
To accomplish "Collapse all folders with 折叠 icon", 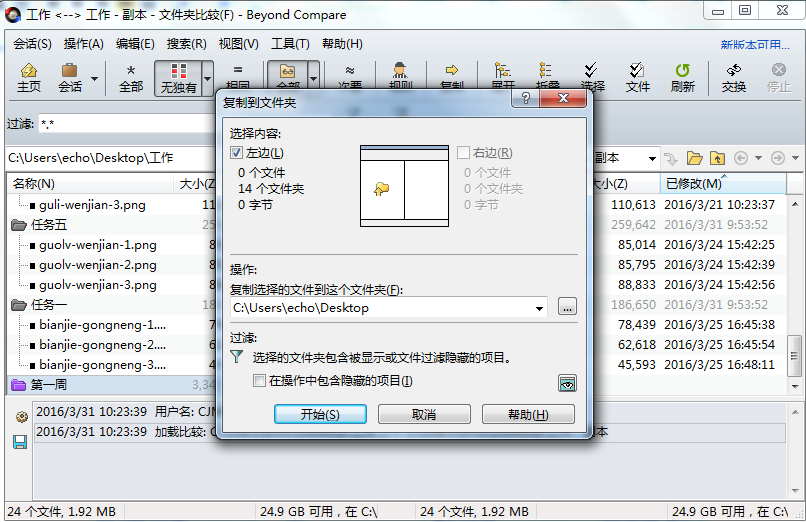I will [x=546, y=77].
